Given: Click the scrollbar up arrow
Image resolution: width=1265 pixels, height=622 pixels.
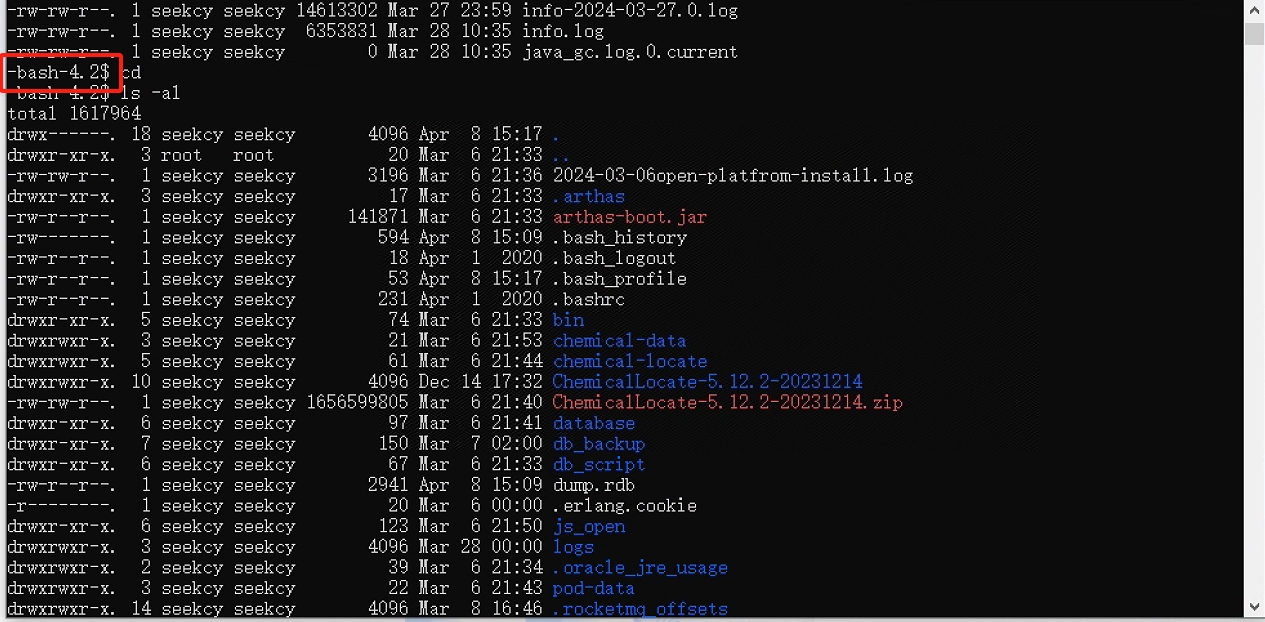Looking at the screenshot, I should [x=1254, y=9].
